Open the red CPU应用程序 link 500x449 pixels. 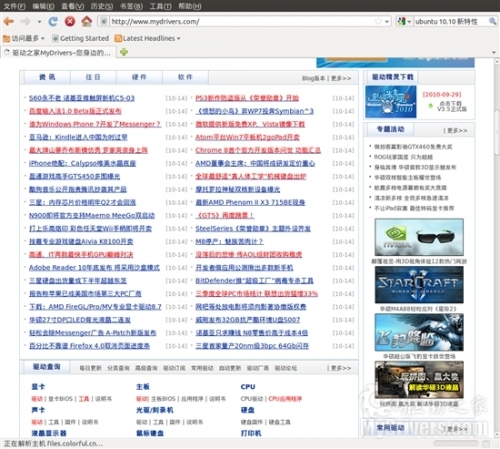click(x=285, y=399)
